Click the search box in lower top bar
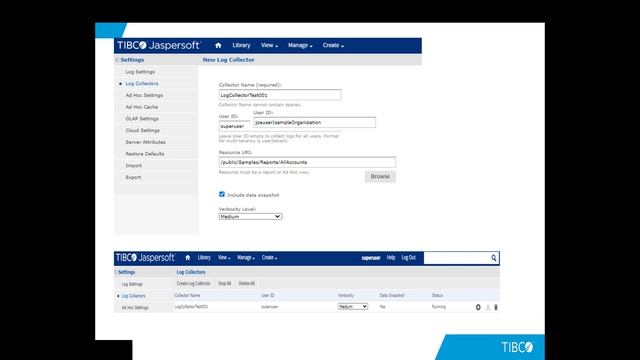The height and width of the screenshot is (360, 640). (x=457, y=258)
